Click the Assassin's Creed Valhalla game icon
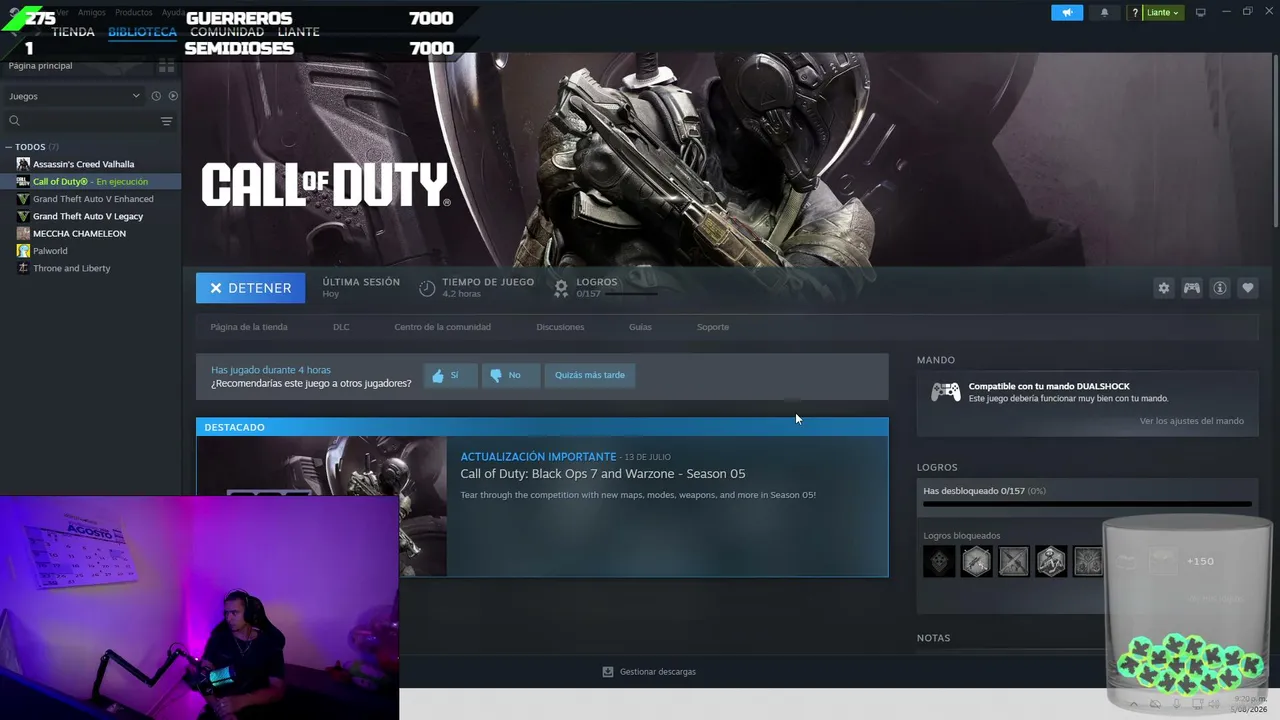Screen dimensions: 1280x720 [23, 164]
